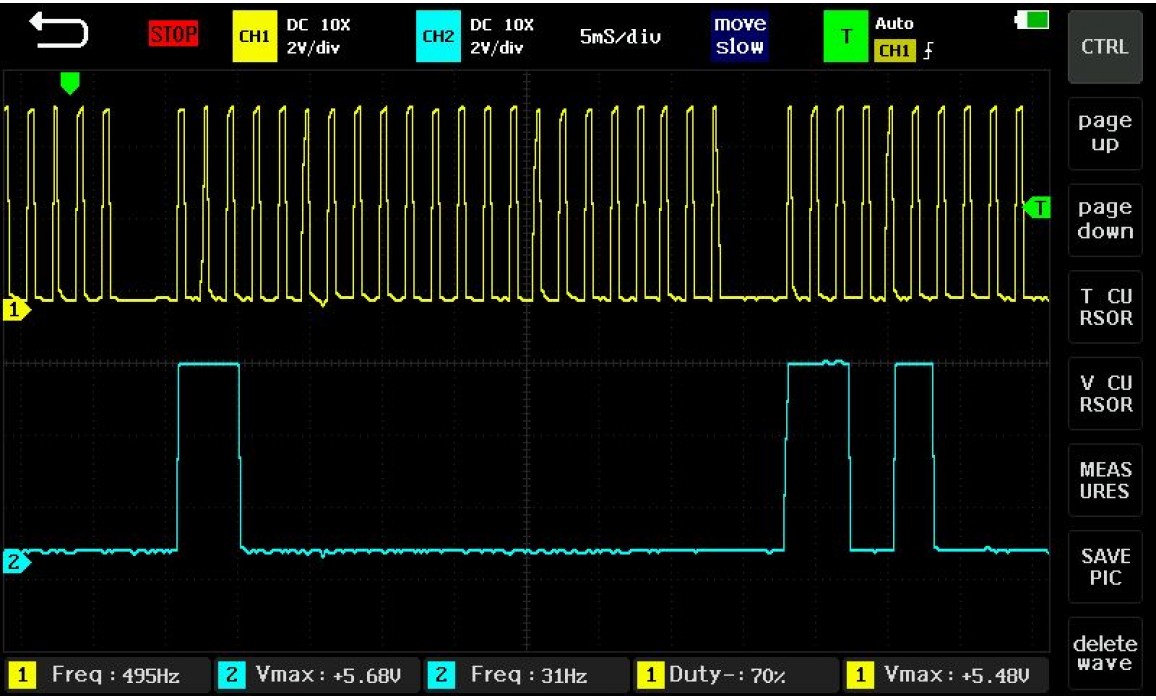Click the SAVE PIC button
Screen dimensions: 1156x700
[1104, 567]
